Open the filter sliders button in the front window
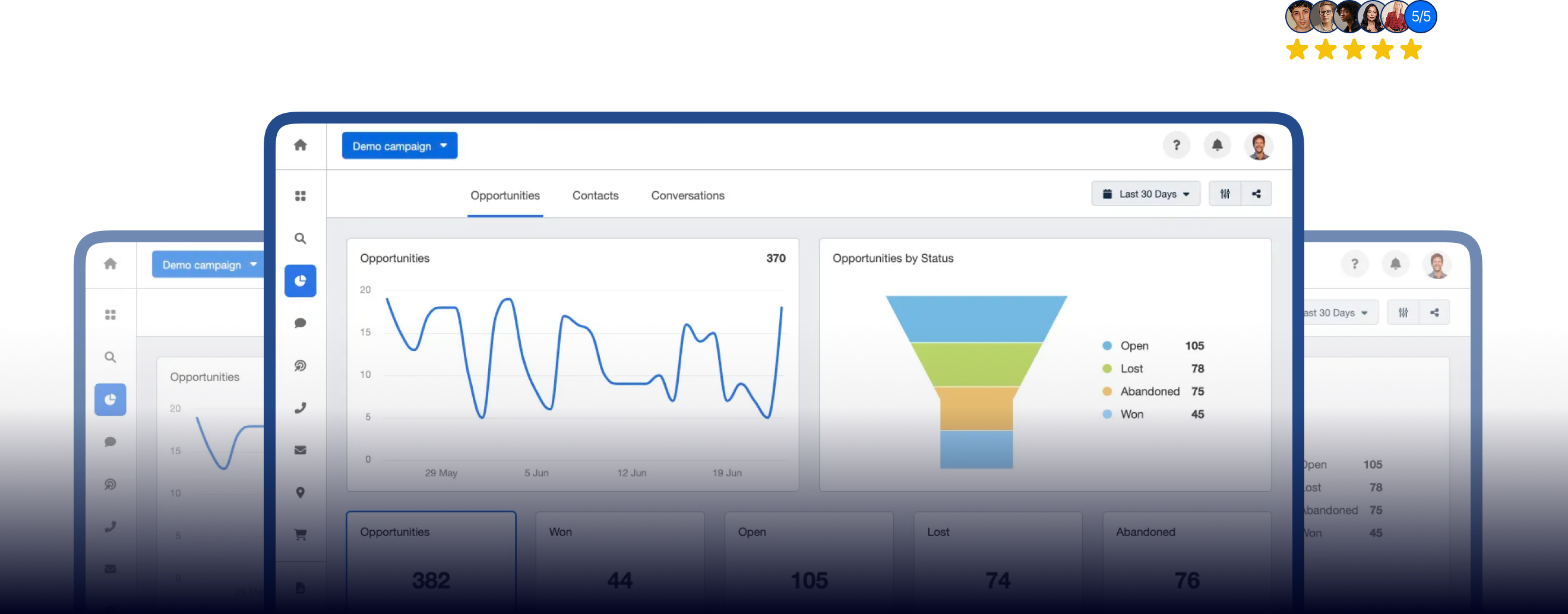The width and height of the screenshot is (1568, 614). pos(1225,194)
